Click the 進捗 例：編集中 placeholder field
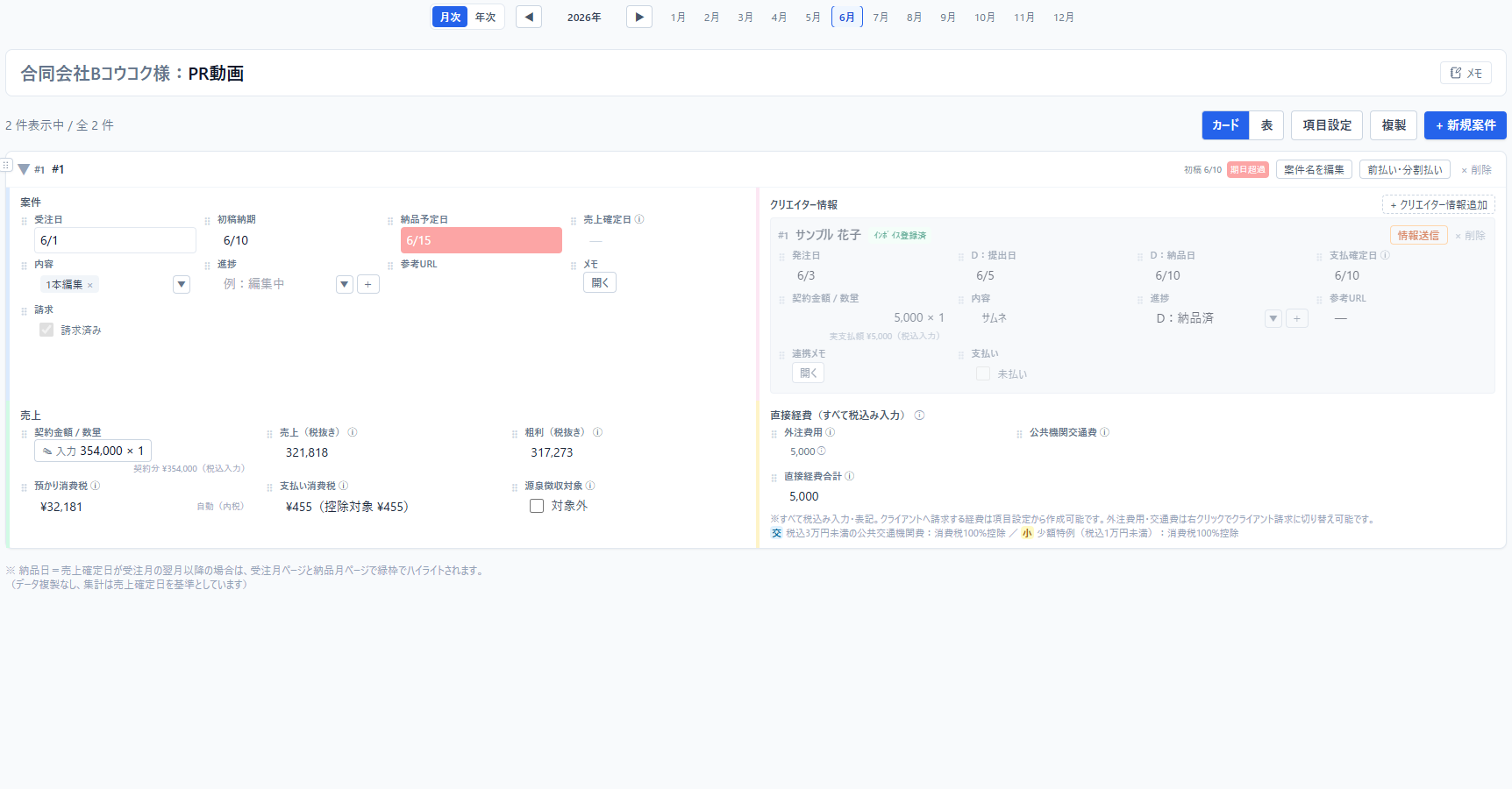Viewport: 1512px width, 789px height. (275, 284)
